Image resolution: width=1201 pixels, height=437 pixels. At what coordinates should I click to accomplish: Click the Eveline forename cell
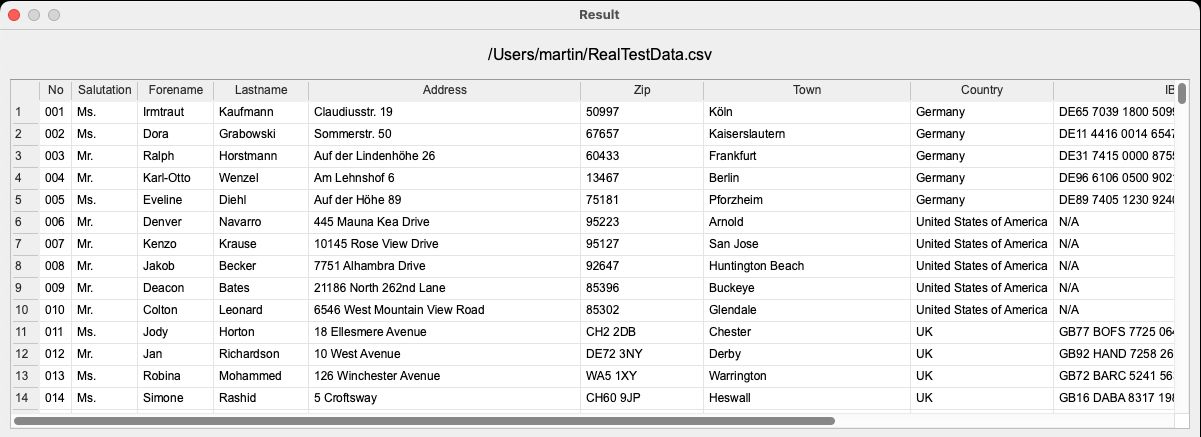click(175, 200)
